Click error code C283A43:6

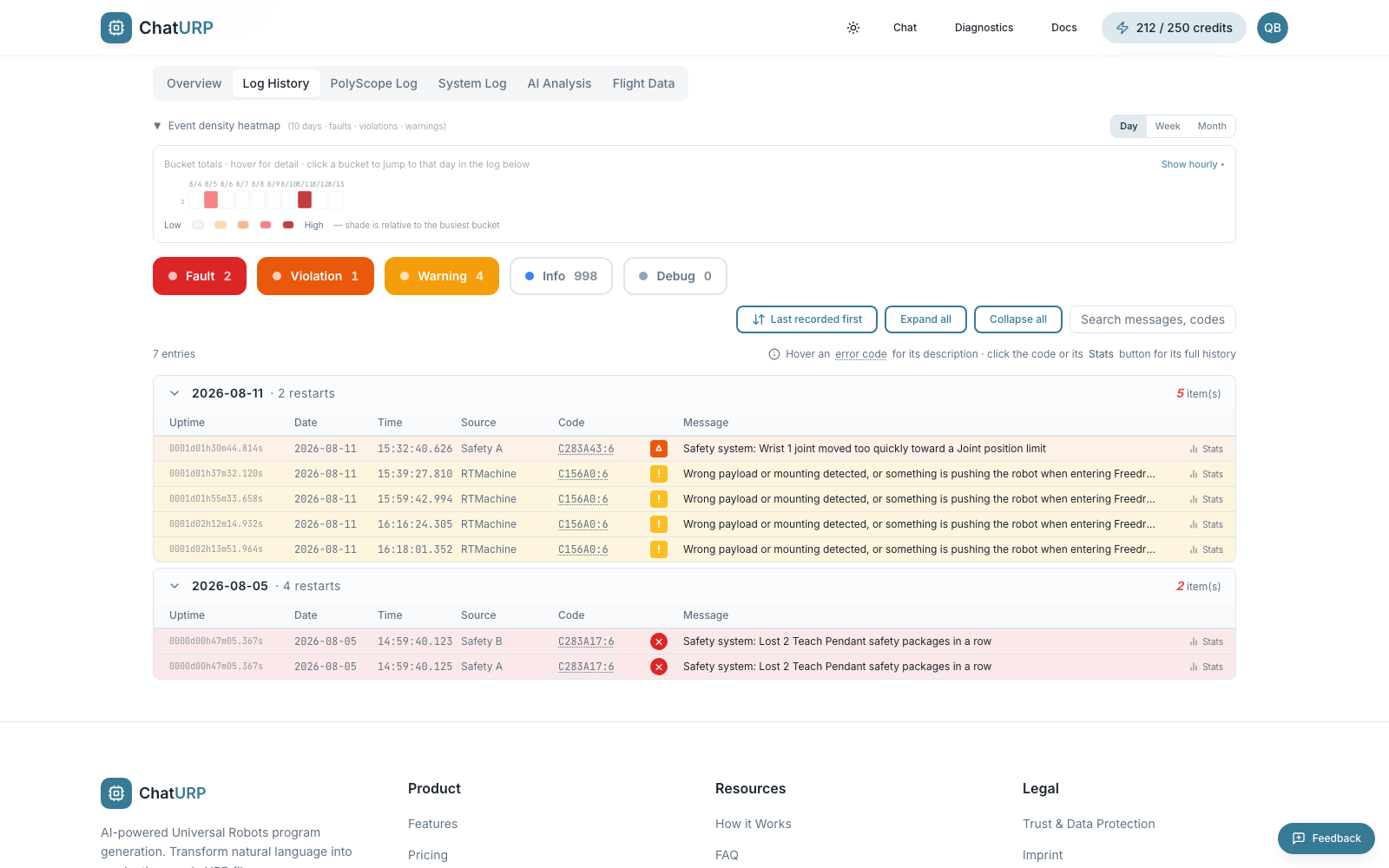pos(586,449)
